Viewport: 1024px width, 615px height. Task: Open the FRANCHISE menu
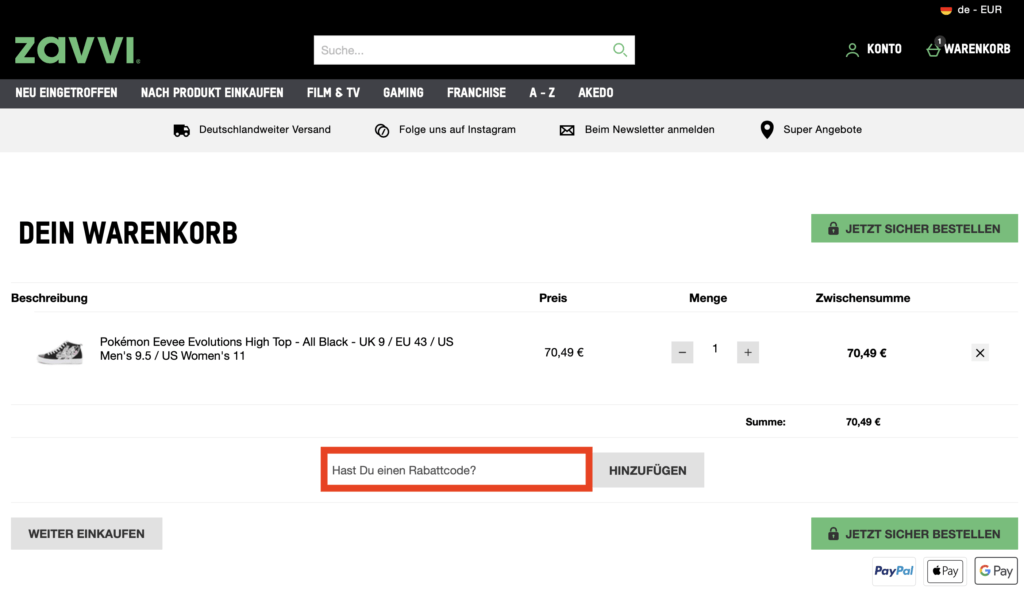[x=476, y=93]
